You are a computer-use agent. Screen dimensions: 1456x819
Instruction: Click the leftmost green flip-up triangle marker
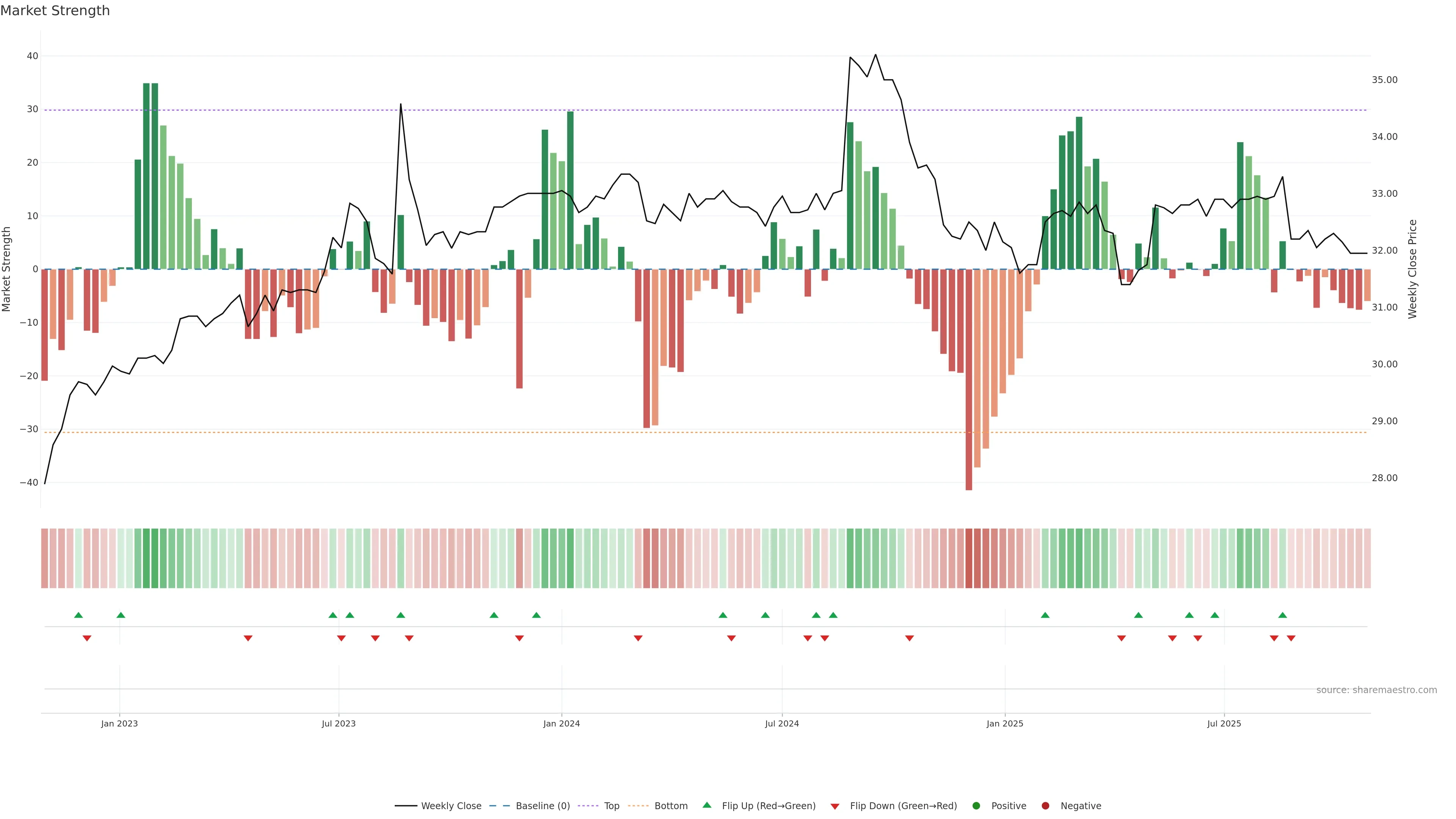pos(78,615)
